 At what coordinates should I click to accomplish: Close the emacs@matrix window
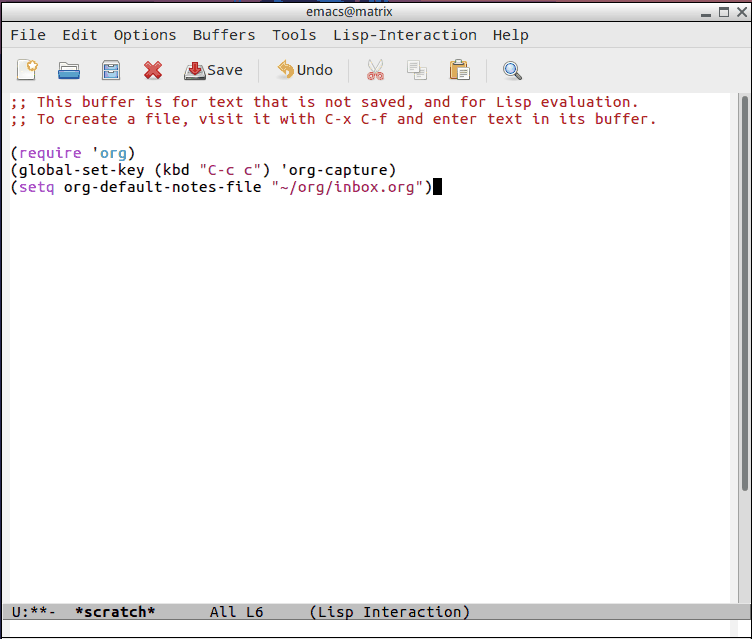click(742, 12)
